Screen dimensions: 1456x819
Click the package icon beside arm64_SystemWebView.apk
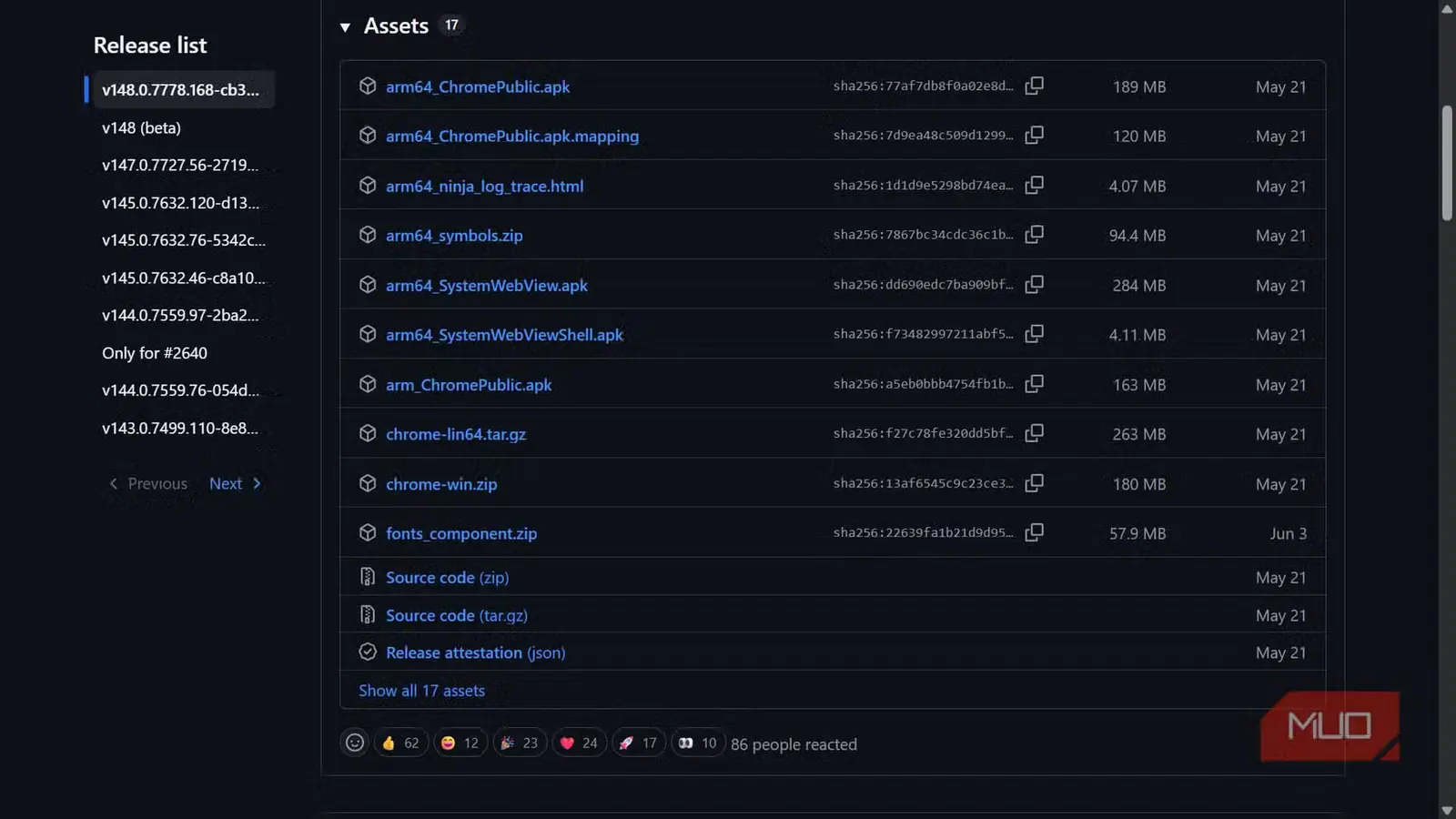pos(368,285)
